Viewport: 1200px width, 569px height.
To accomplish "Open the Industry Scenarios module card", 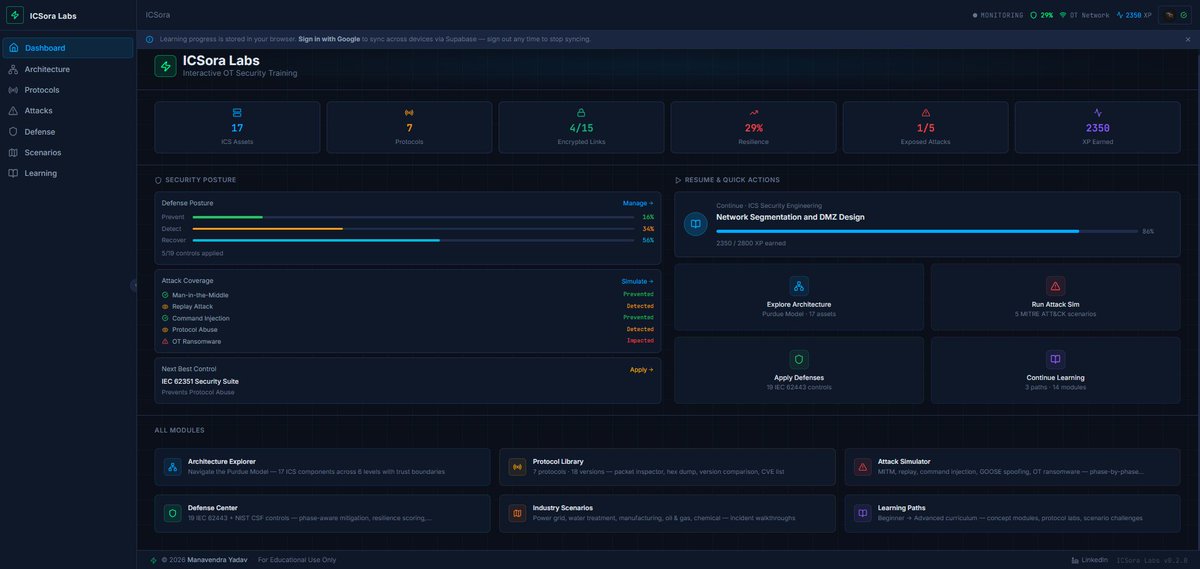I will (x=667, y=513).
